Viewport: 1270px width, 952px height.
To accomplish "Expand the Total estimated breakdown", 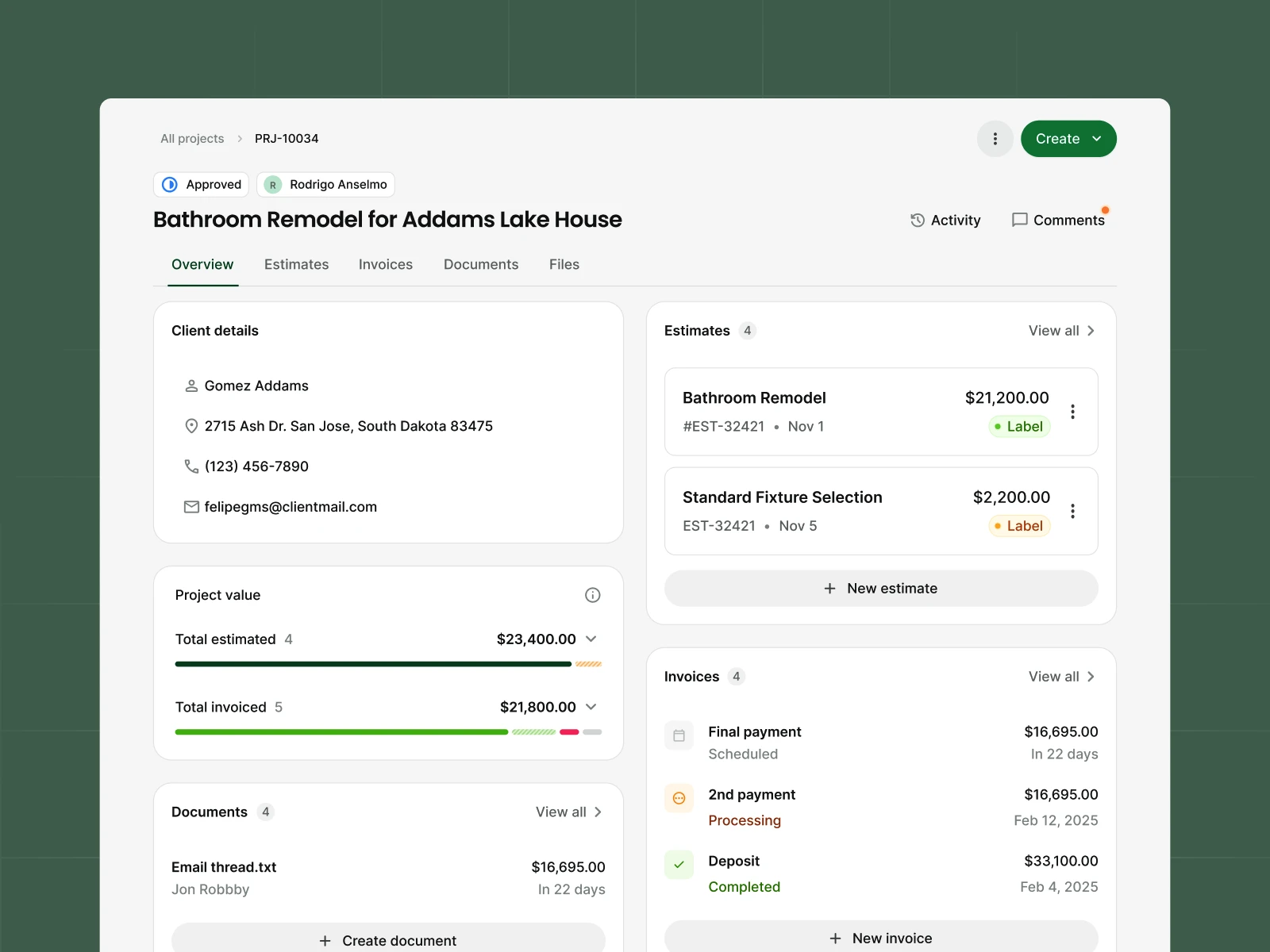I will pyautogui.click(x=591, y=639).
